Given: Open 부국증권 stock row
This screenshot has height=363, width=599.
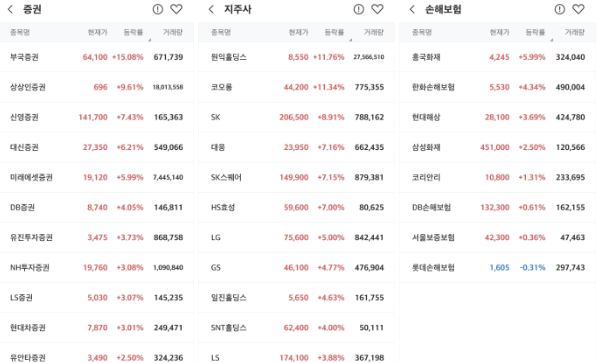Looking at the screenshot, I should [97, 57].
